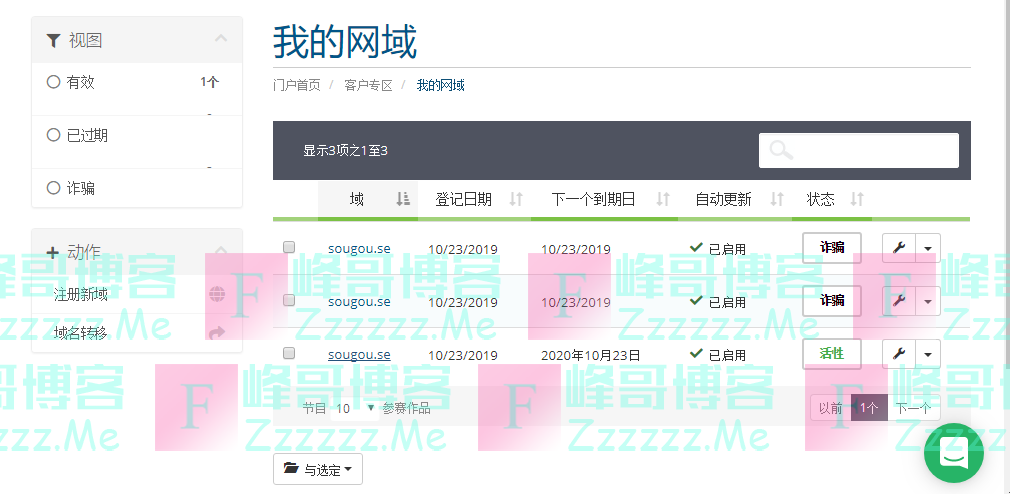Click the 下一个 pagination button
This screenshot has width=1010, height=494.
coord(912,408)
